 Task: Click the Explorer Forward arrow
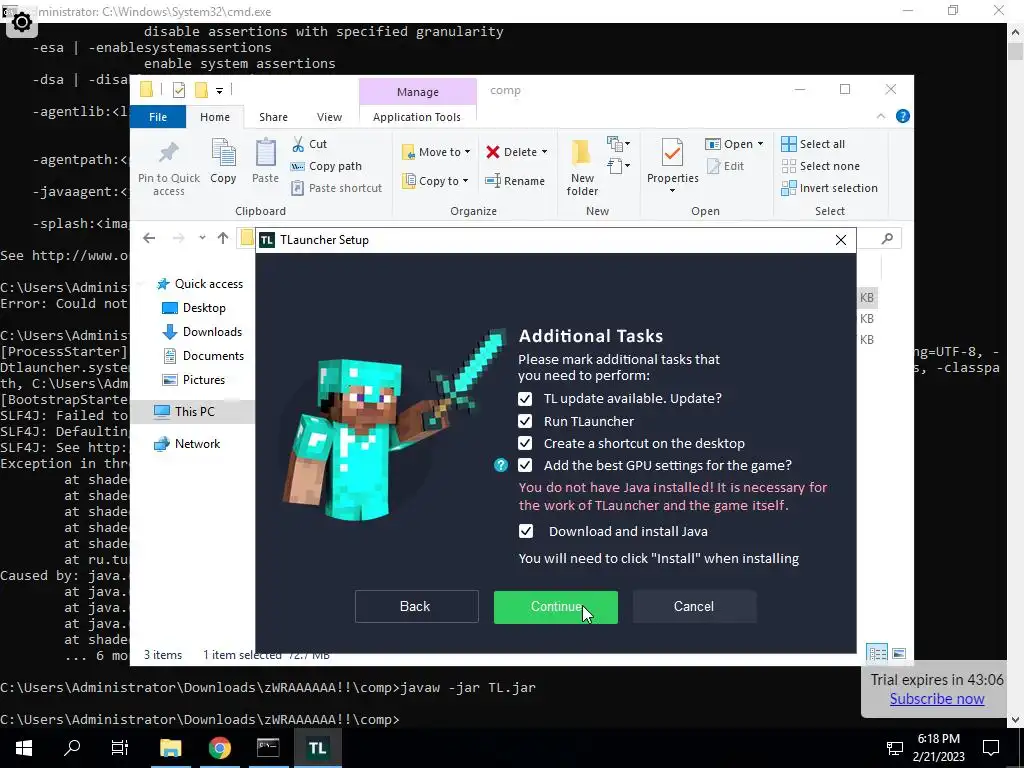click(178, 238)
